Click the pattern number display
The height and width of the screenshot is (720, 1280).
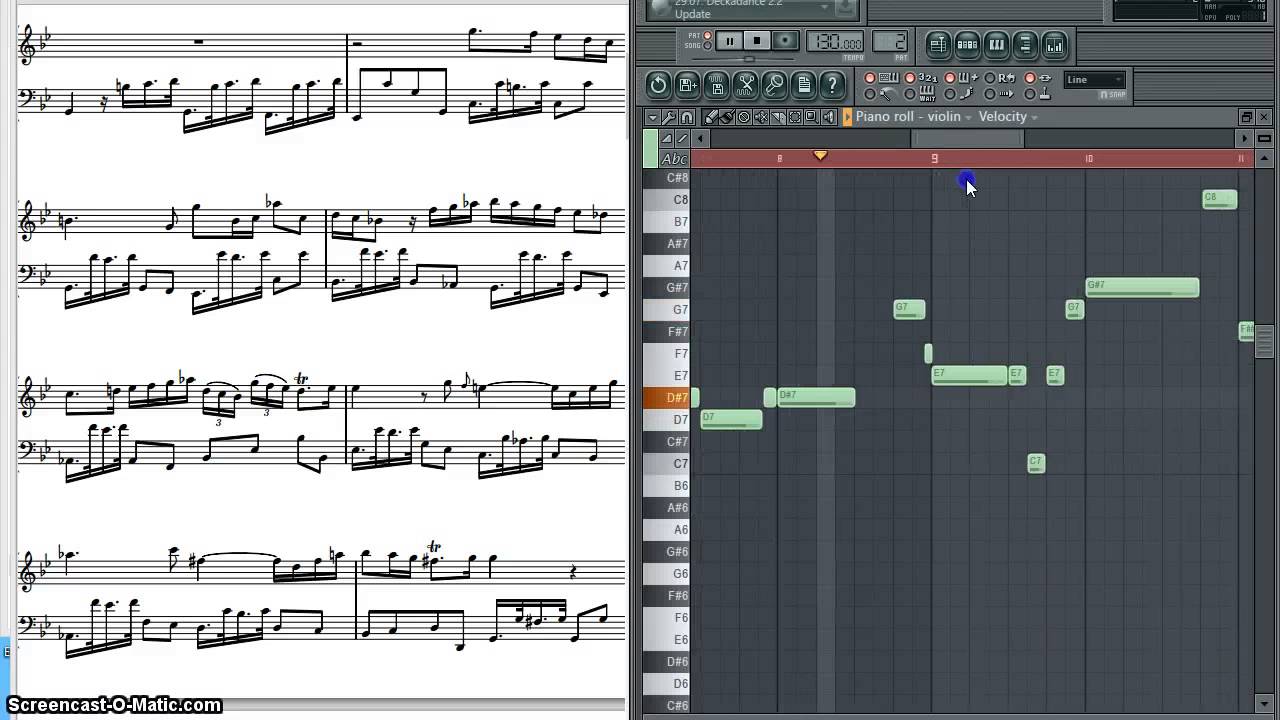(890, 42)
